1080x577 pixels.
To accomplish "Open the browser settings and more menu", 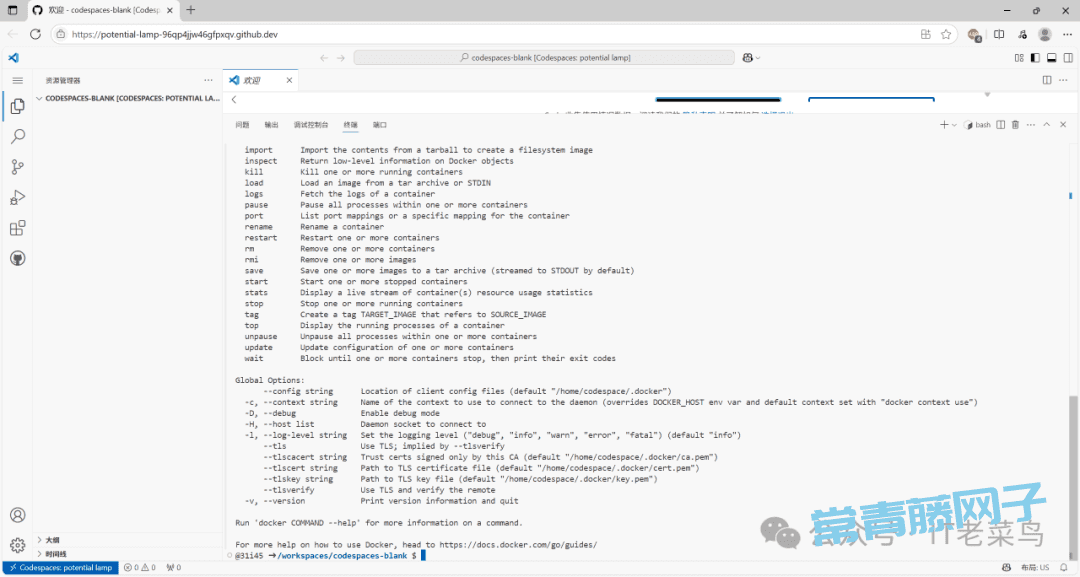I will point(1067,34).
